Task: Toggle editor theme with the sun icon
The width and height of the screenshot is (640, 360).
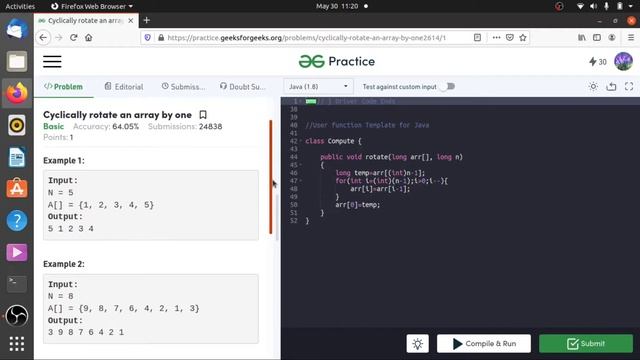Action: point(593,87)
